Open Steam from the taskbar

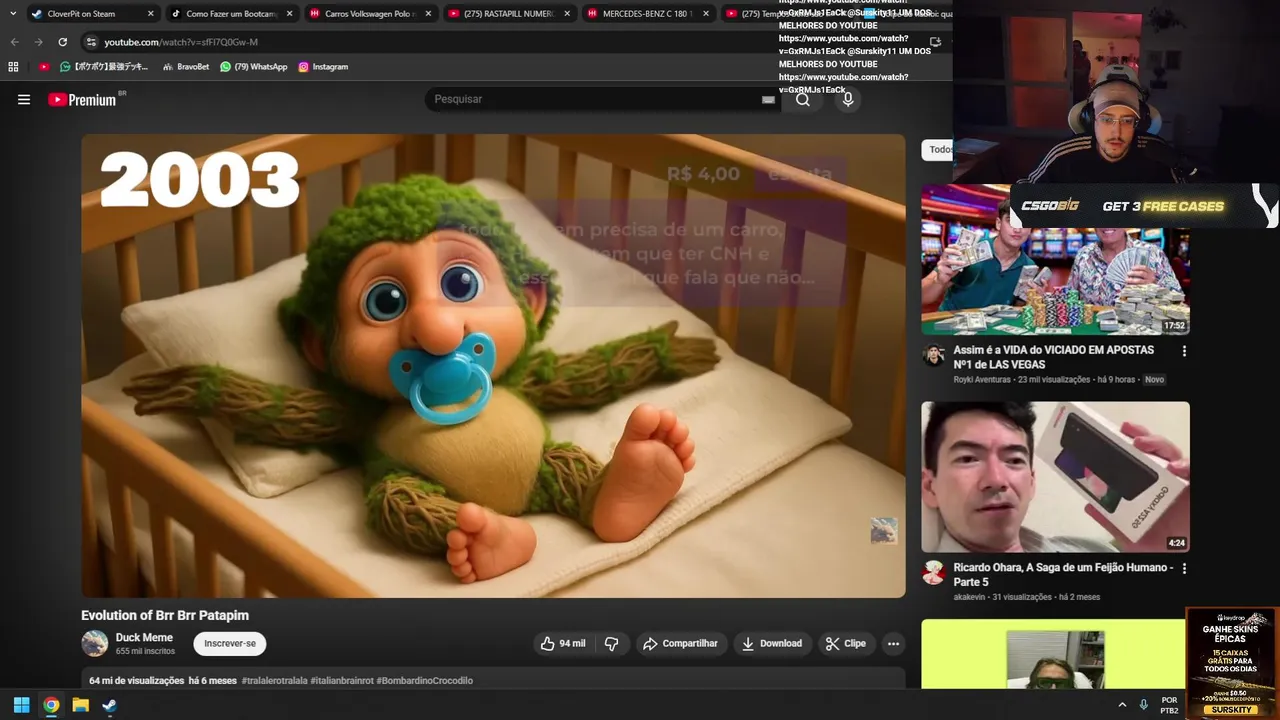(109, 705)
